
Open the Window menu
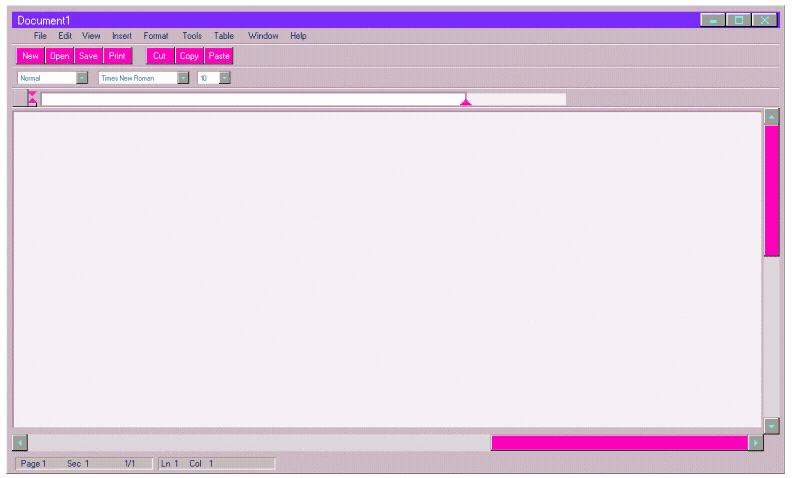pyautogui.click(x=263, y=36)
